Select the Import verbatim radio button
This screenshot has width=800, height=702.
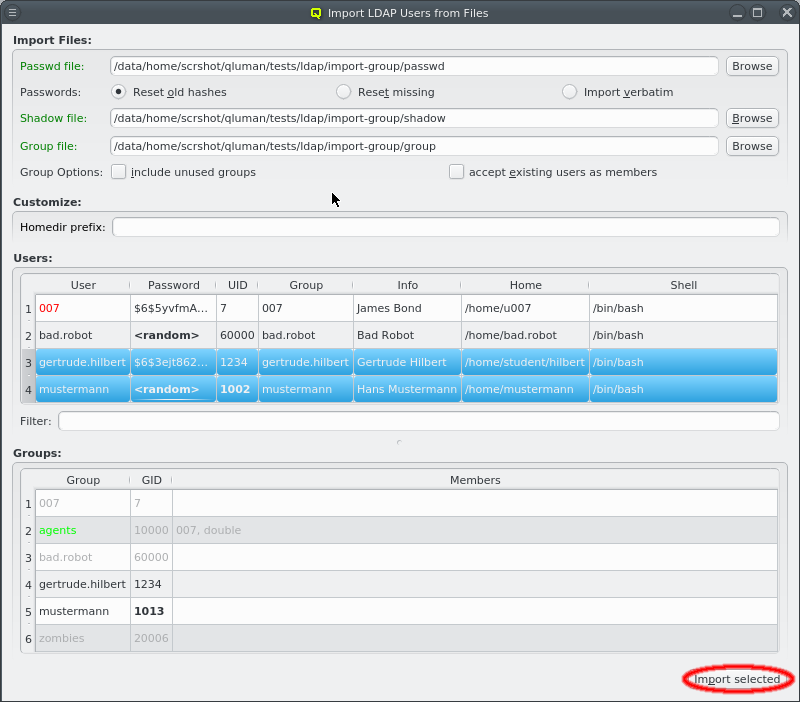coord(569,92)
